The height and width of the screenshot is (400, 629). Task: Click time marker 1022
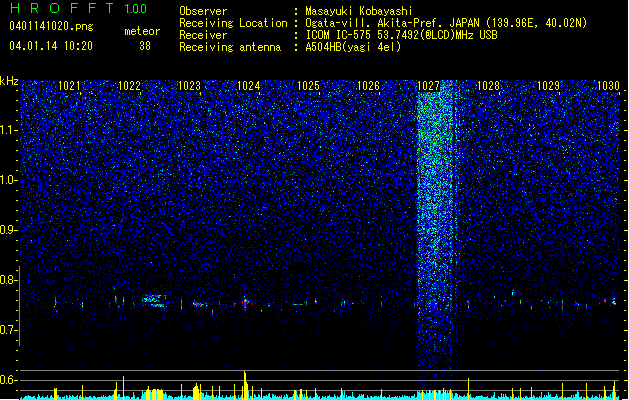point(130,86)
